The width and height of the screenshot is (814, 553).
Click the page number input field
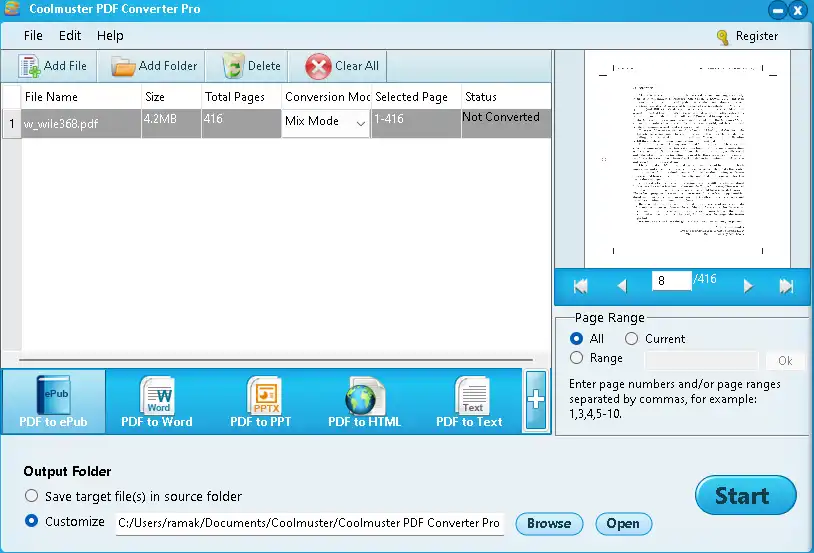click(671, 281)
